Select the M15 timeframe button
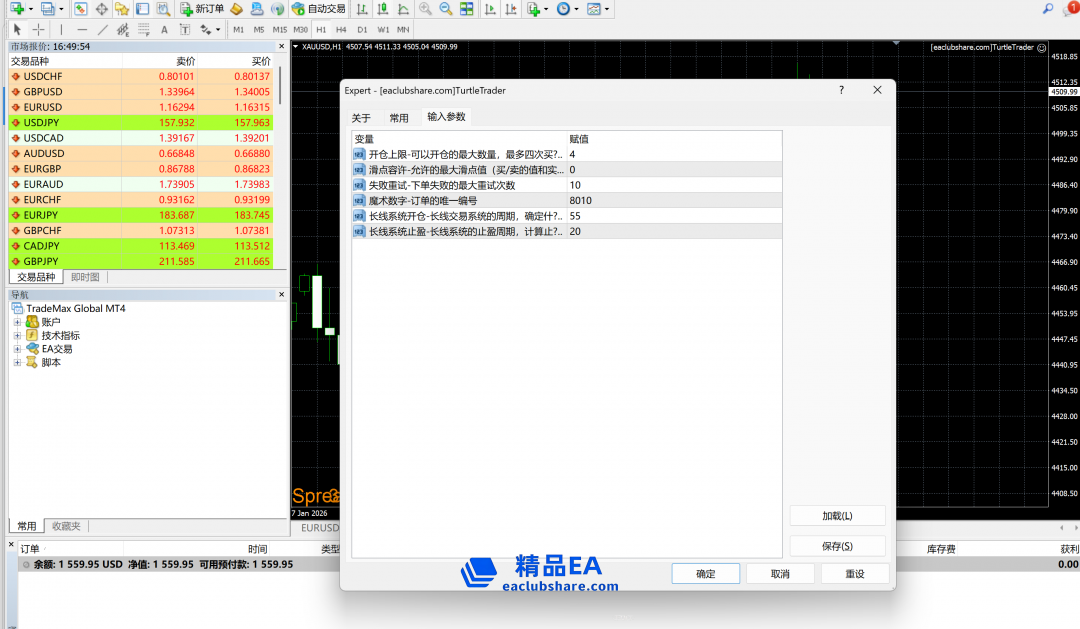 tap(279, 30)
